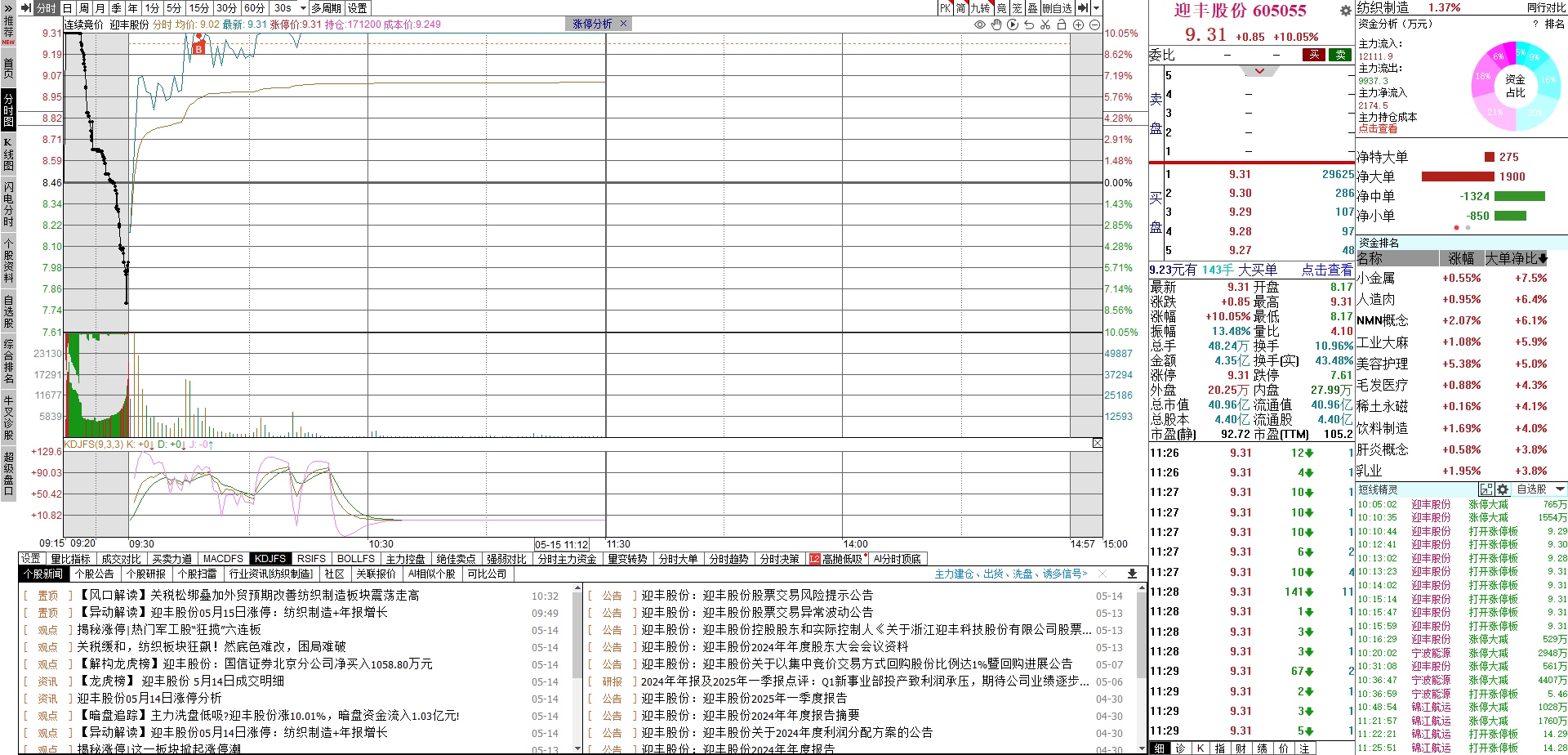This screenshot has height=755, width=1568.
Task: Open the 短线精灵 gear settings icon
Action: pyautogui.click(x=1502, y=489)
